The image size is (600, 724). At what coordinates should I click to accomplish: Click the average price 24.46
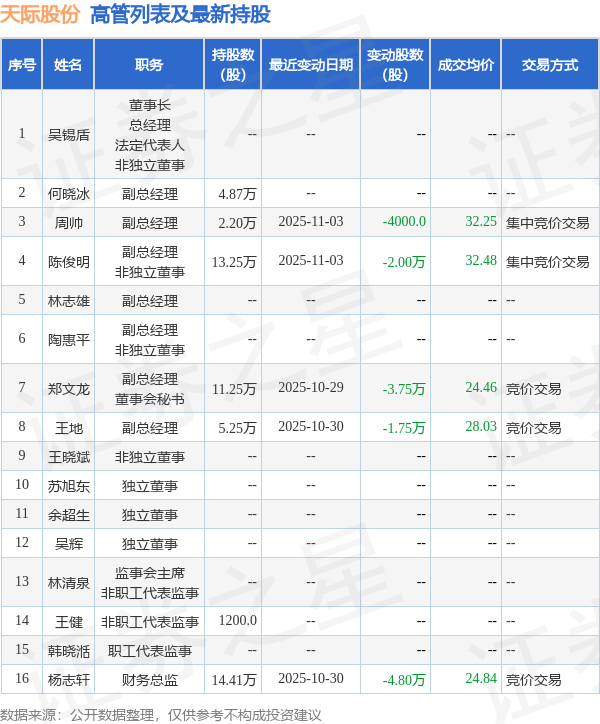click(x=481, y=387)
